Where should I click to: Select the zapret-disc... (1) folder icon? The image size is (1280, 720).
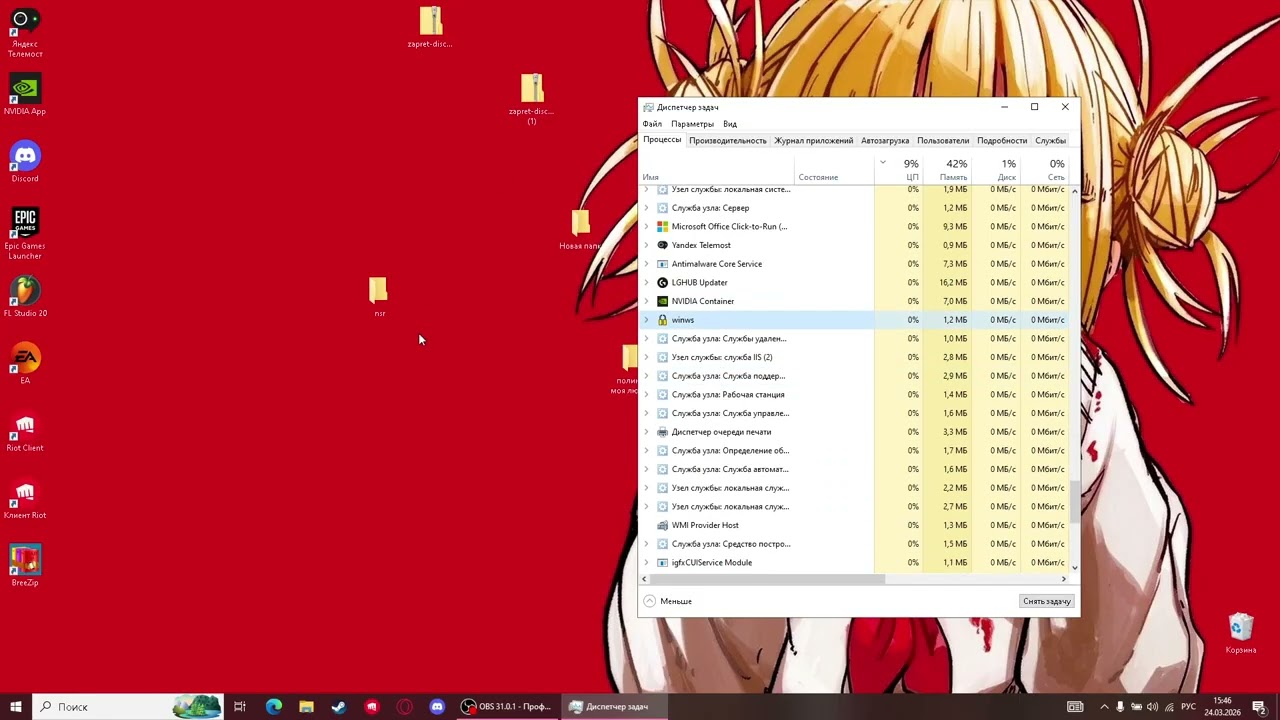pos(532,99)
